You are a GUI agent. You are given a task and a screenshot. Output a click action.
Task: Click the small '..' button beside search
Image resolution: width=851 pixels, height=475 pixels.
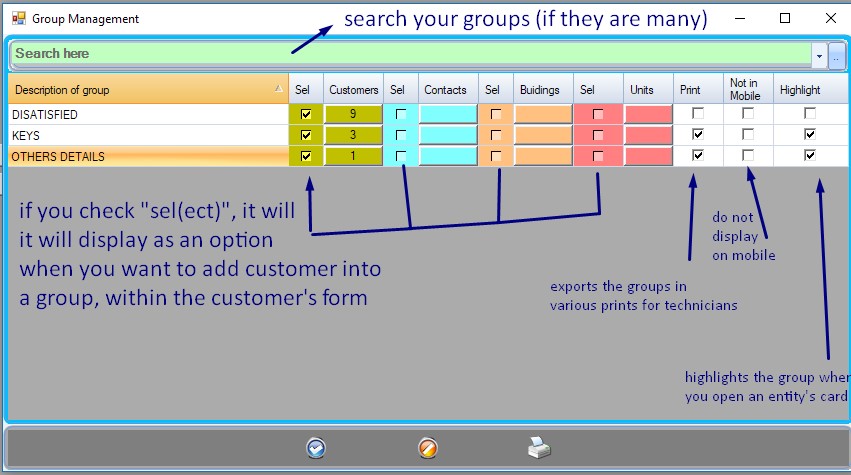pos(837,55)
